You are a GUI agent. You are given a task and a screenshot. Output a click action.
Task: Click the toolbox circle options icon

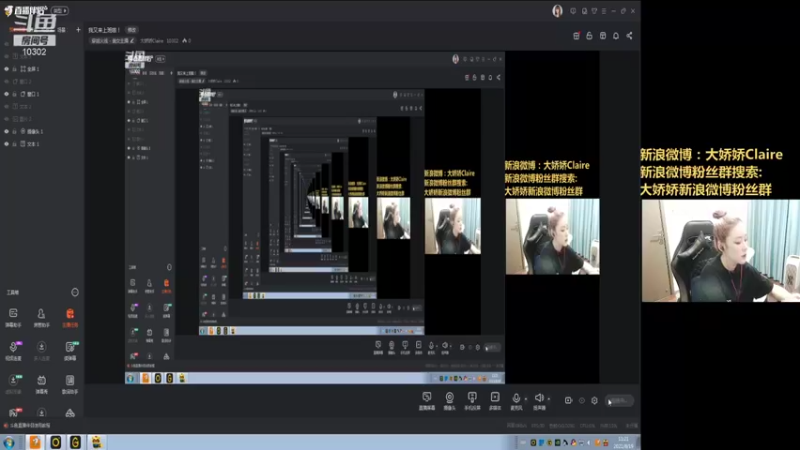(x=75, y=292)
